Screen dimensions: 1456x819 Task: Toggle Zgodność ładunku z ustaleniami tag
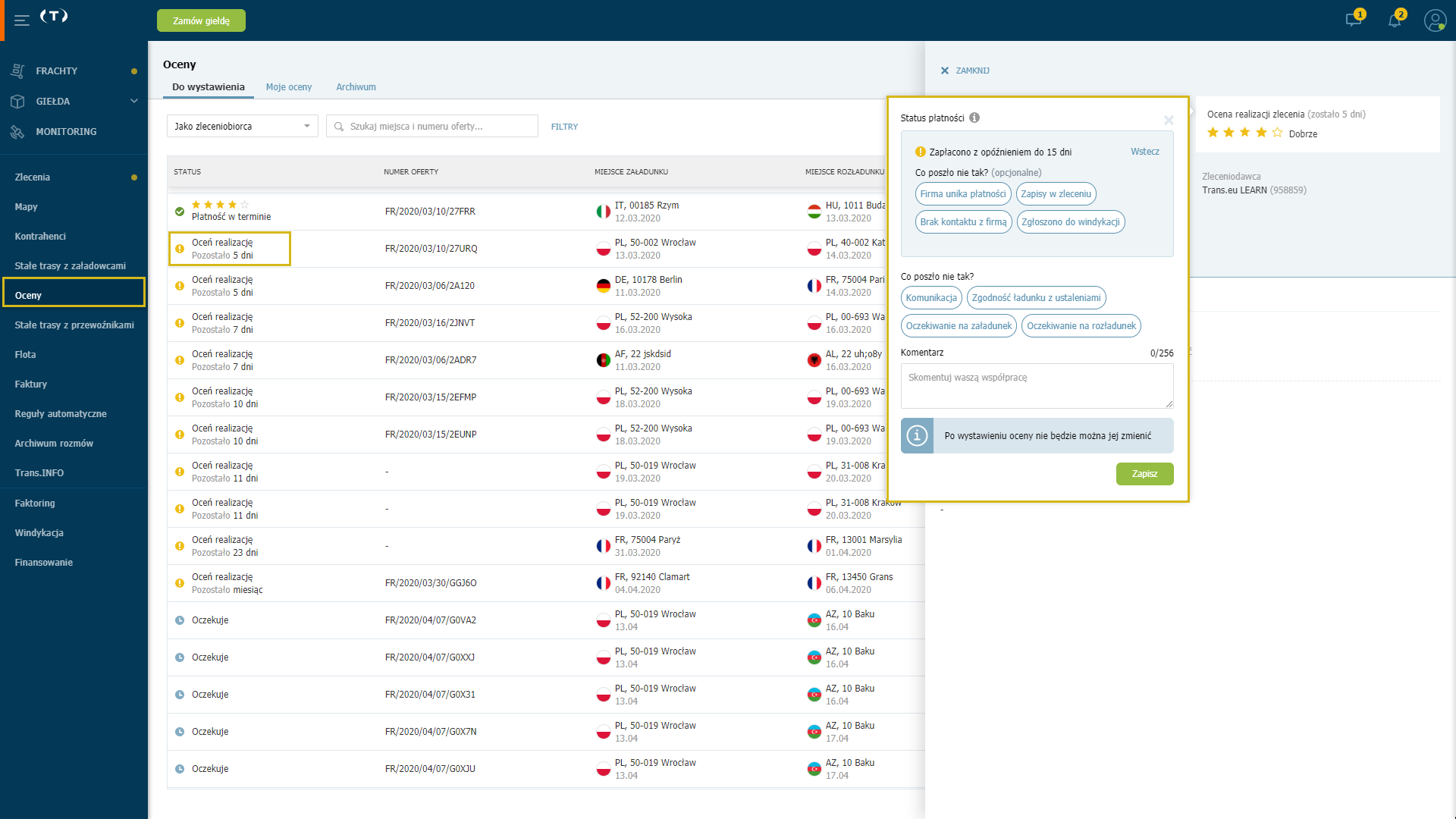coord(1036,298)
